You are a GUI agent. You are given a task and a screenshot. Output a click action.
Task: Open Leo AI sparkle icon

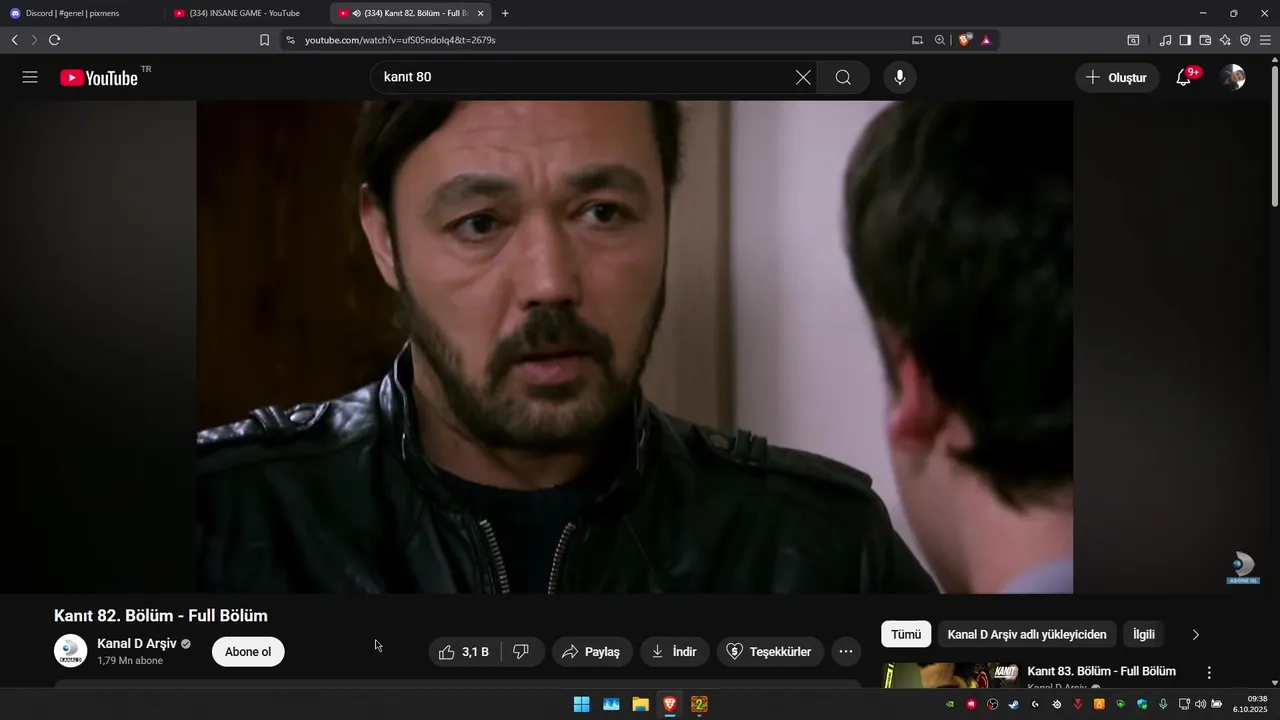(x=1225, y=40)
